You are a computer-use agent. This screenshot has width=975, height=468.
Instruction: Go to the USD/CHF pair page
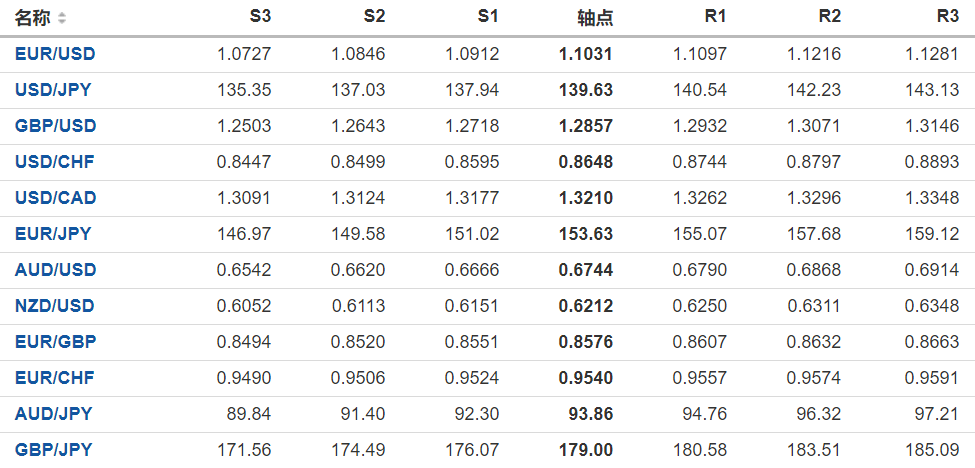coord(55,162)
